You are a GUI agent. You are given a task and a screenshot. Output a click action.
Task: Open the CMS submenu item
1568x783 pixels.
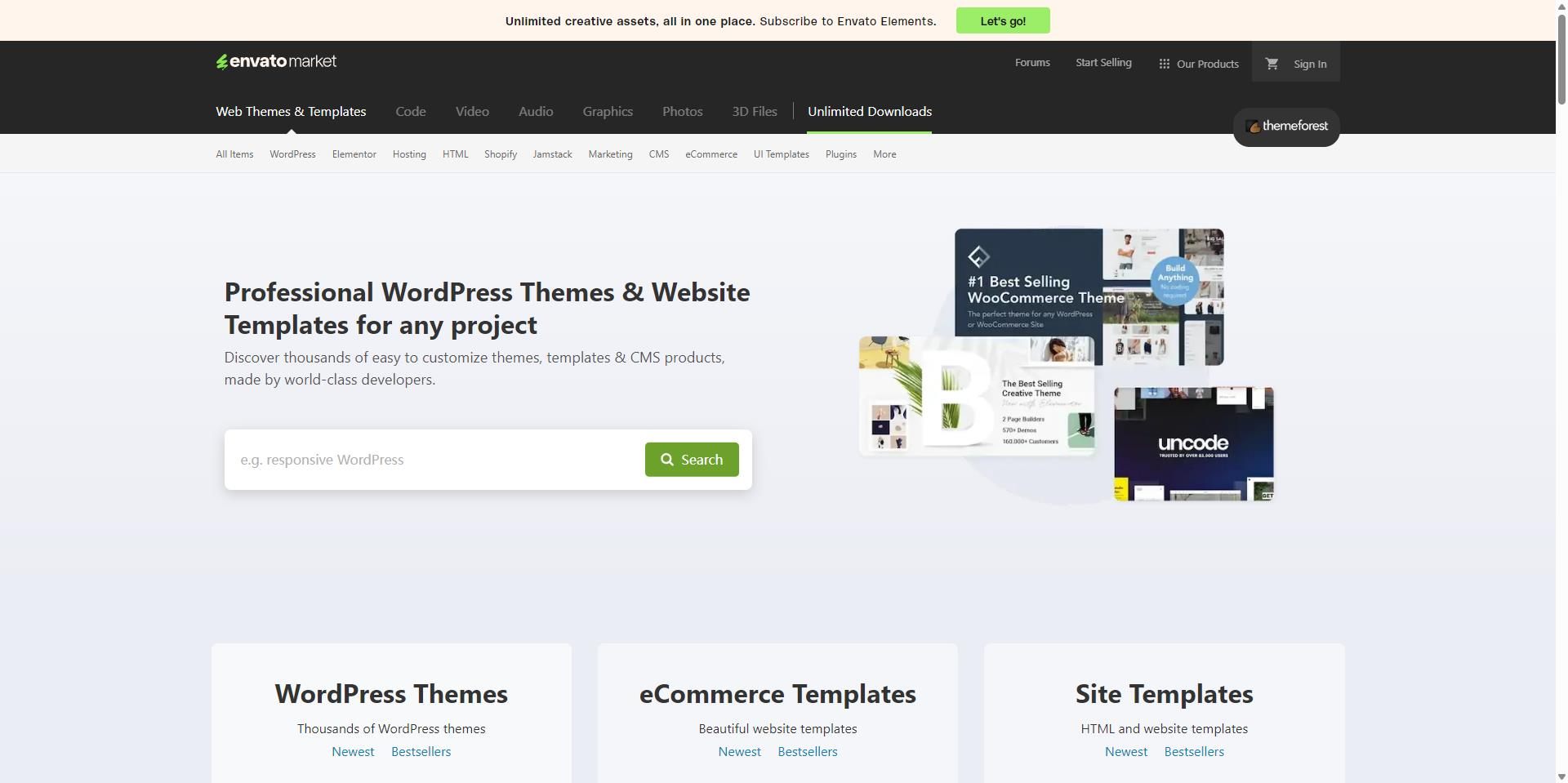659,154
